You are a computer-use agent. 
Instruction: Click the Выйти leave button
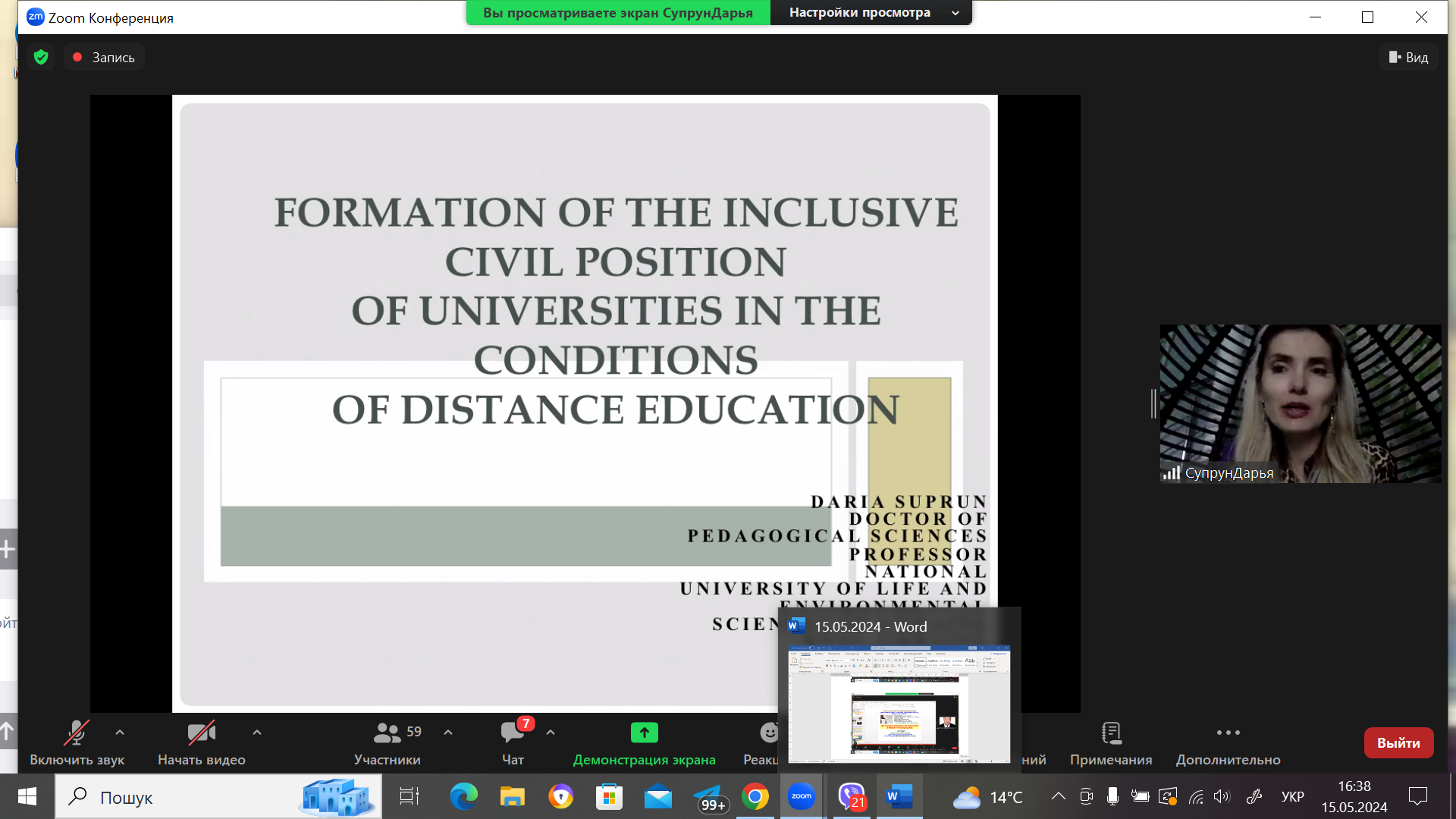click(1398, 743)
